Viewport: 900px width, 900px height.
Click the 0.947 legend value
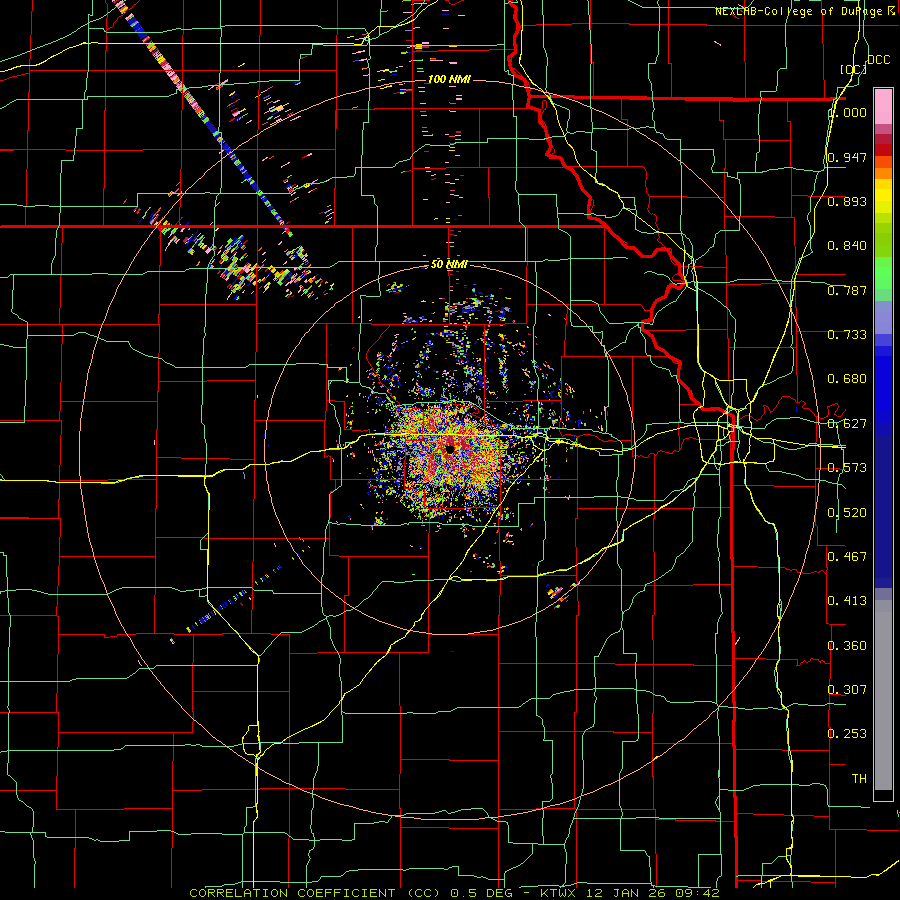click(x=847, y=157)
